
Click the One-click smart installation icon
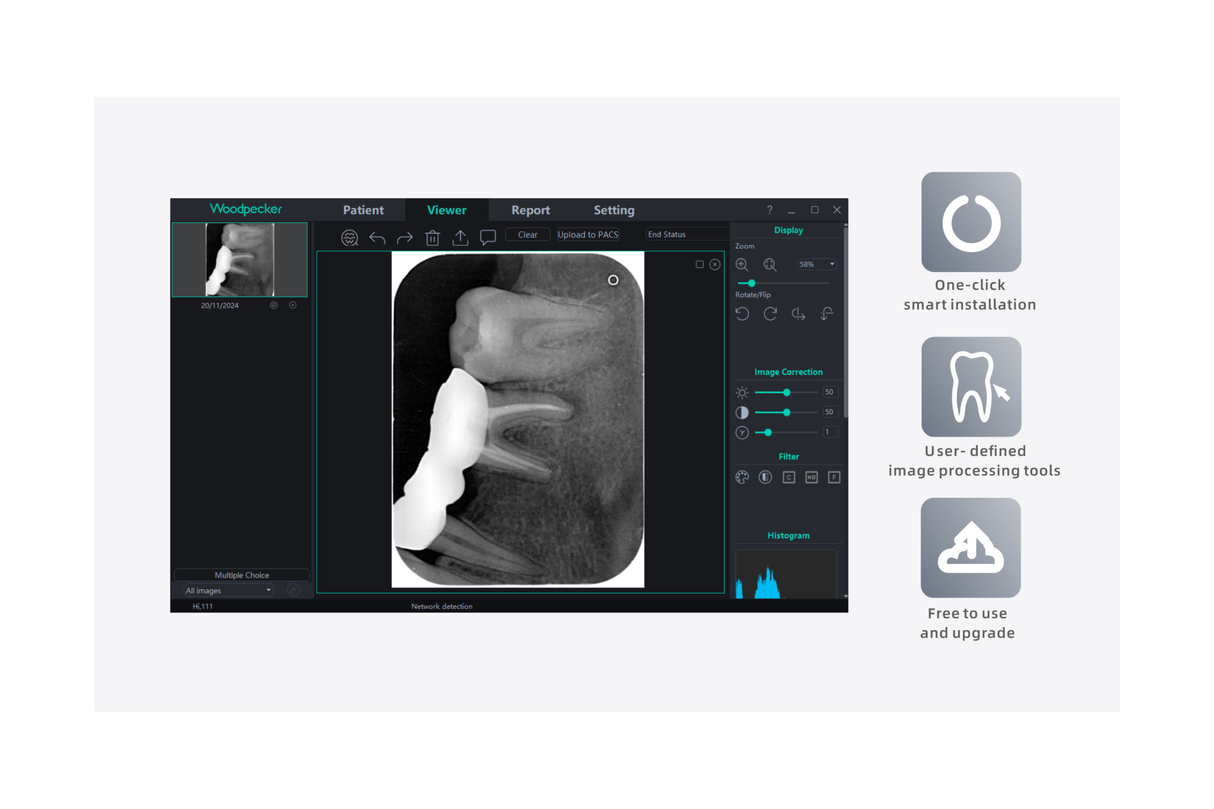(x=971, y=222)
